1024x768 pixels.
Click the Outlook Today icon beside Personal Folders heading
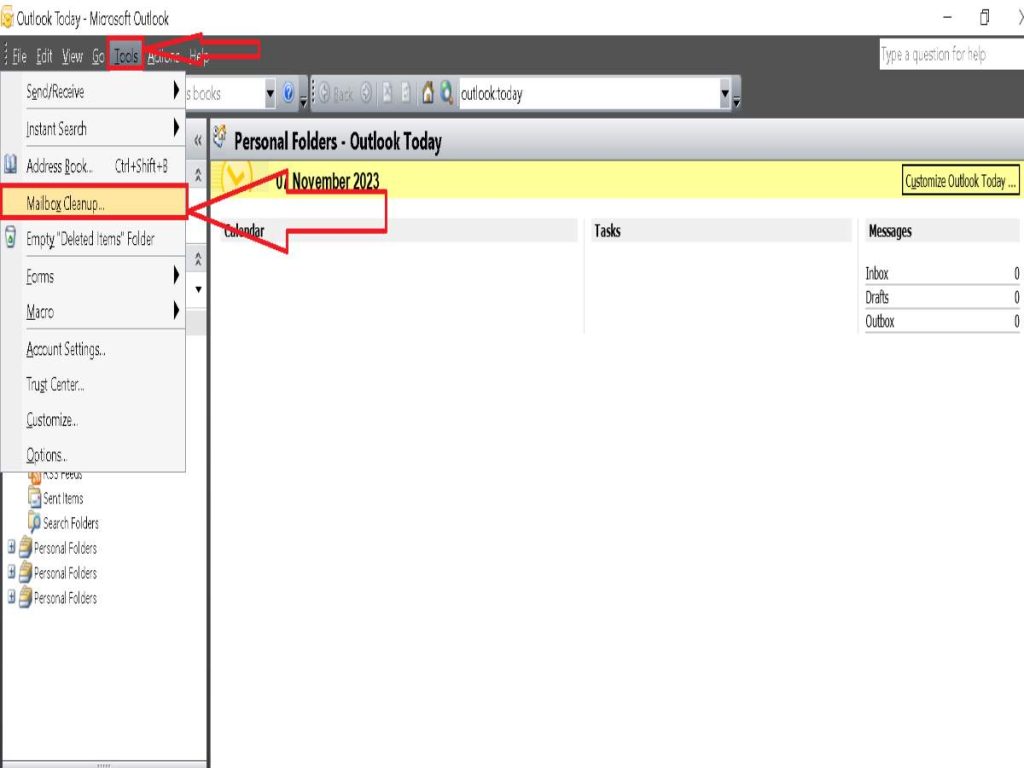point(221,136)
